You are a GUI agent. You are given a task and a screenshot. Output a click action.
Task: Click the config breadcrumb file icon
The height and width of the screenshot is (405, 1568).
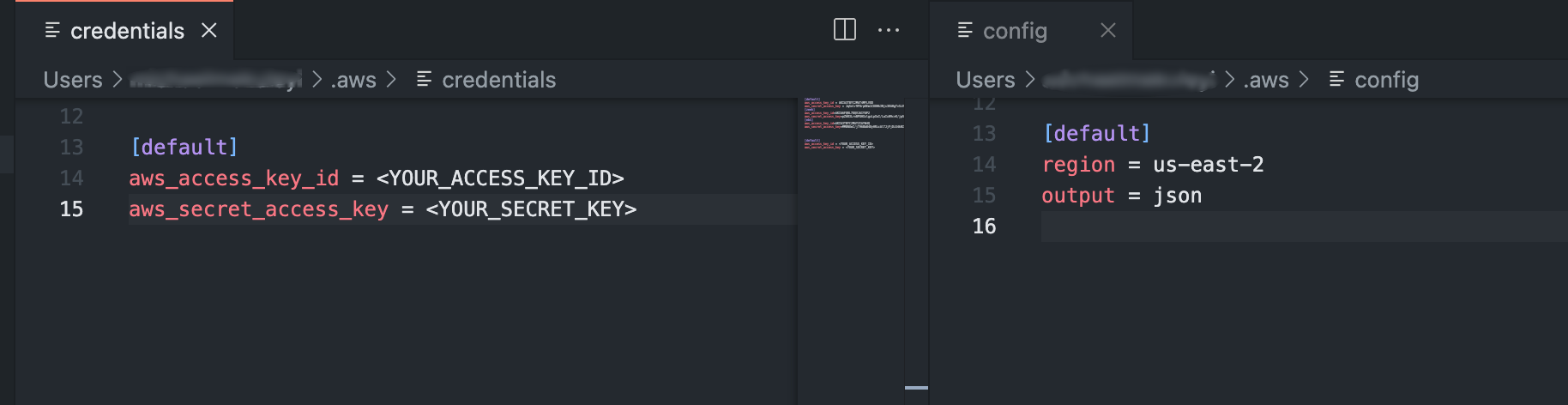point(1336,80)
